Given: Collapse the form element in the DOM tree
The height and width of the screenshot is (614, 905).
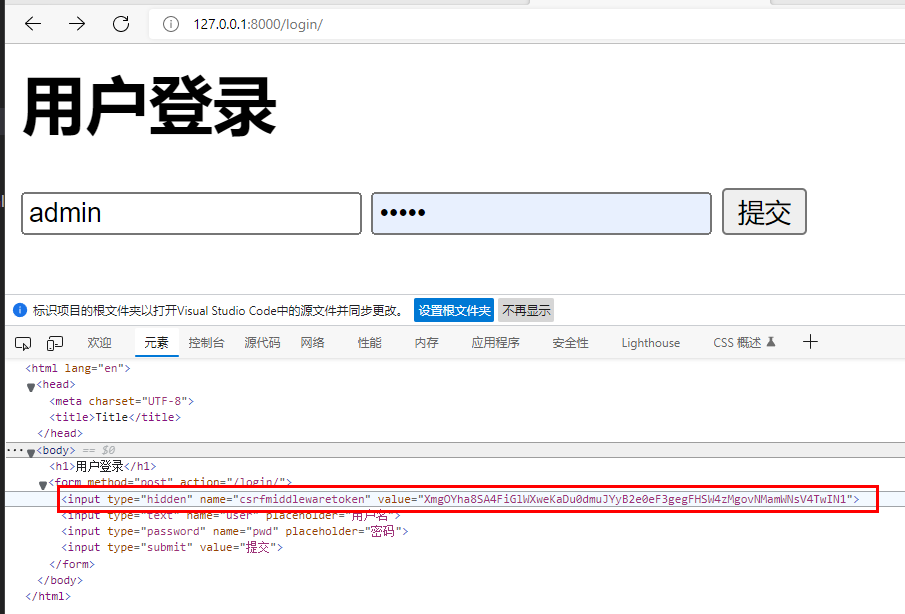Looking at the screenshot, I should (x=45, y=482).
